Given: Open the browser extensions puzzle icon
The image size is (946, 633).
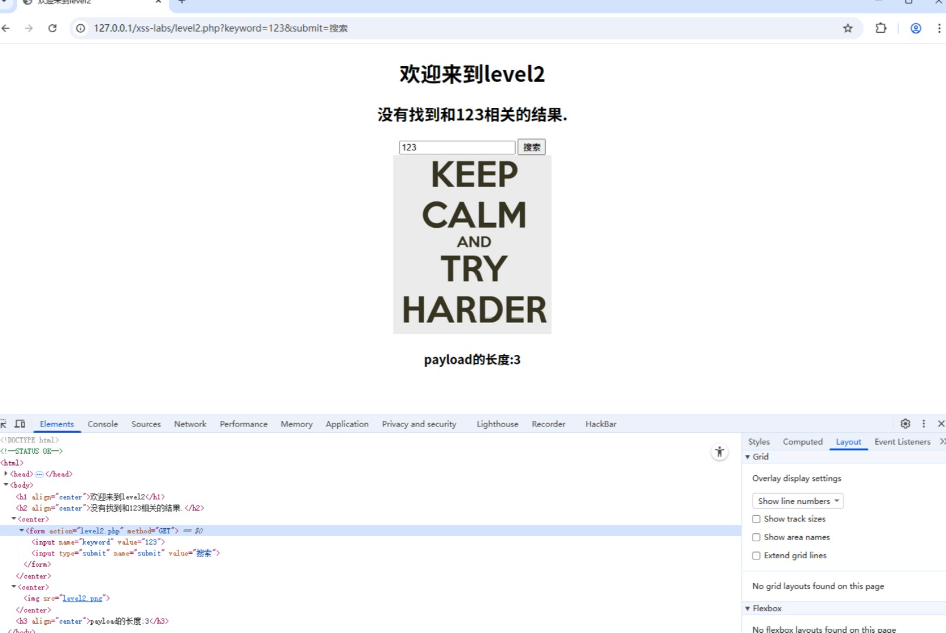Looking at the screenshot, I should [881, 28].
